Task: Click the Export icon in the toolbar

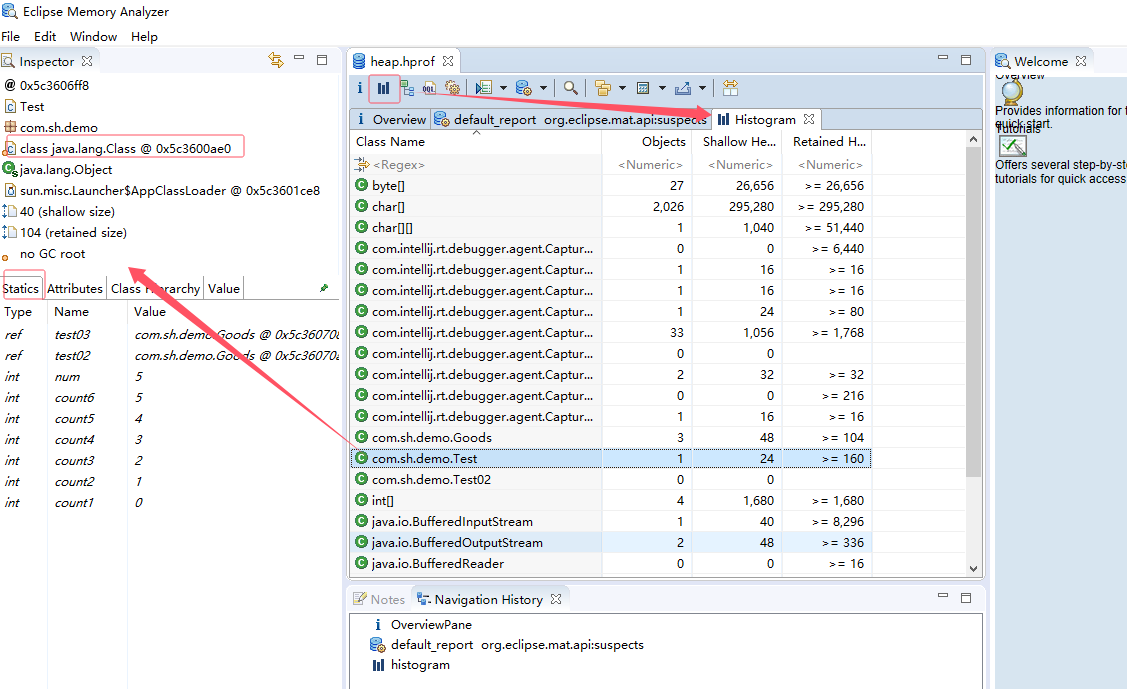Action: [683, 88]
